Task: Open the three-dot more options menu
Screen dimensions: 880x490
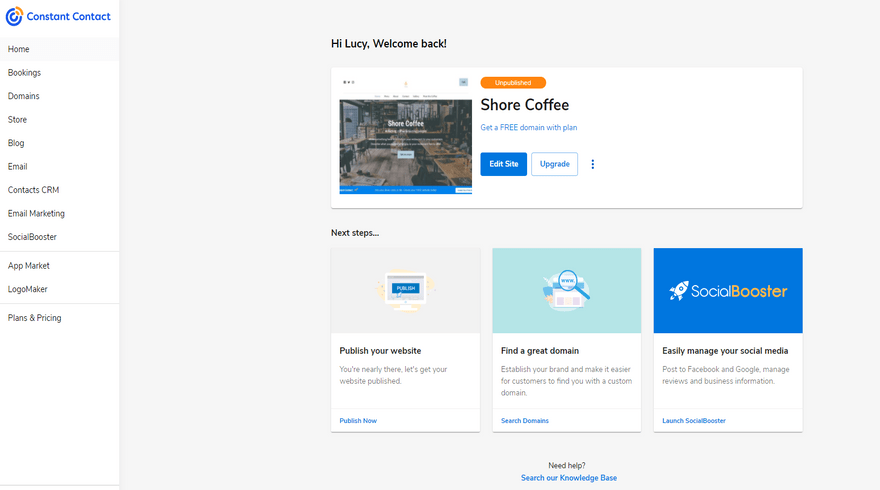Action: click(593, 164)
